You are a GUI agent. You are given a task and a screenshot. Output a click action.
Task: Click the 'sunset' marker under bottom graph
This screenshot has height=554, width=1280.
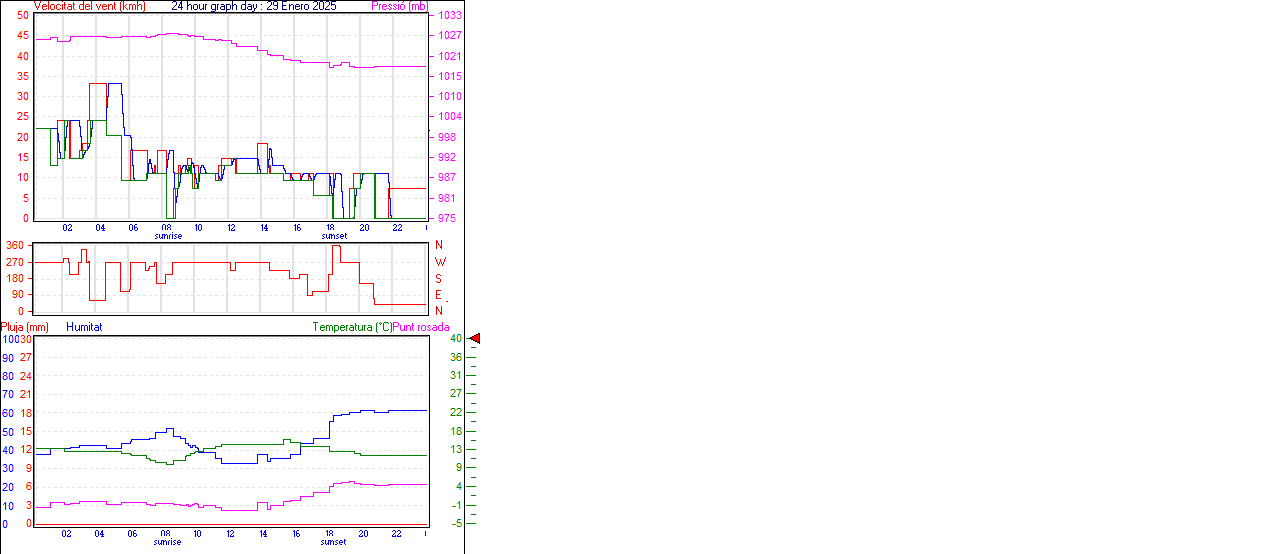tap(334, 542)
